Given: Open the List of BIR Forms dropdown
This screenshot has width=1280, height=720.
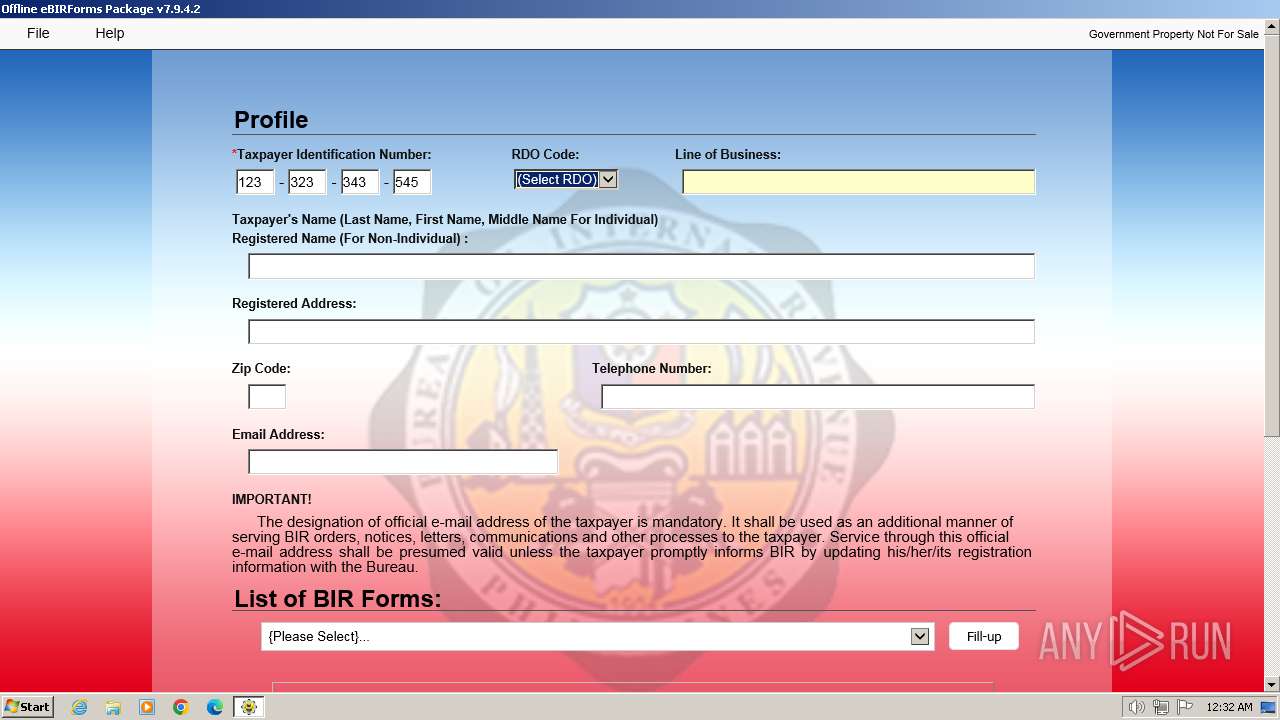Looking at the screenshot, I should click(598, 636).
